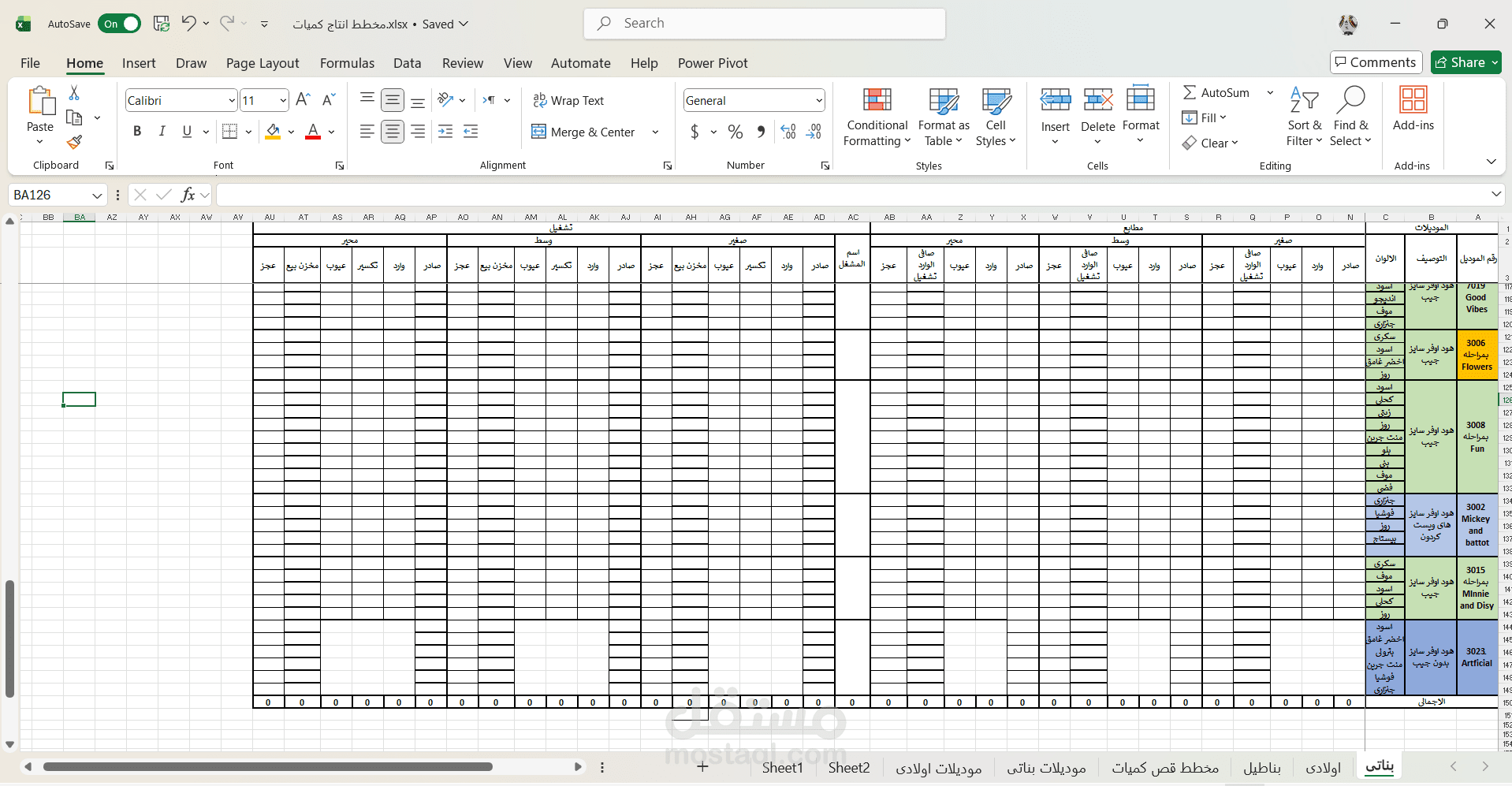Click the Copy icon in Clipboard group
Image resolution: width=1512 pixels, height=786 pixels.
(74, 117)
